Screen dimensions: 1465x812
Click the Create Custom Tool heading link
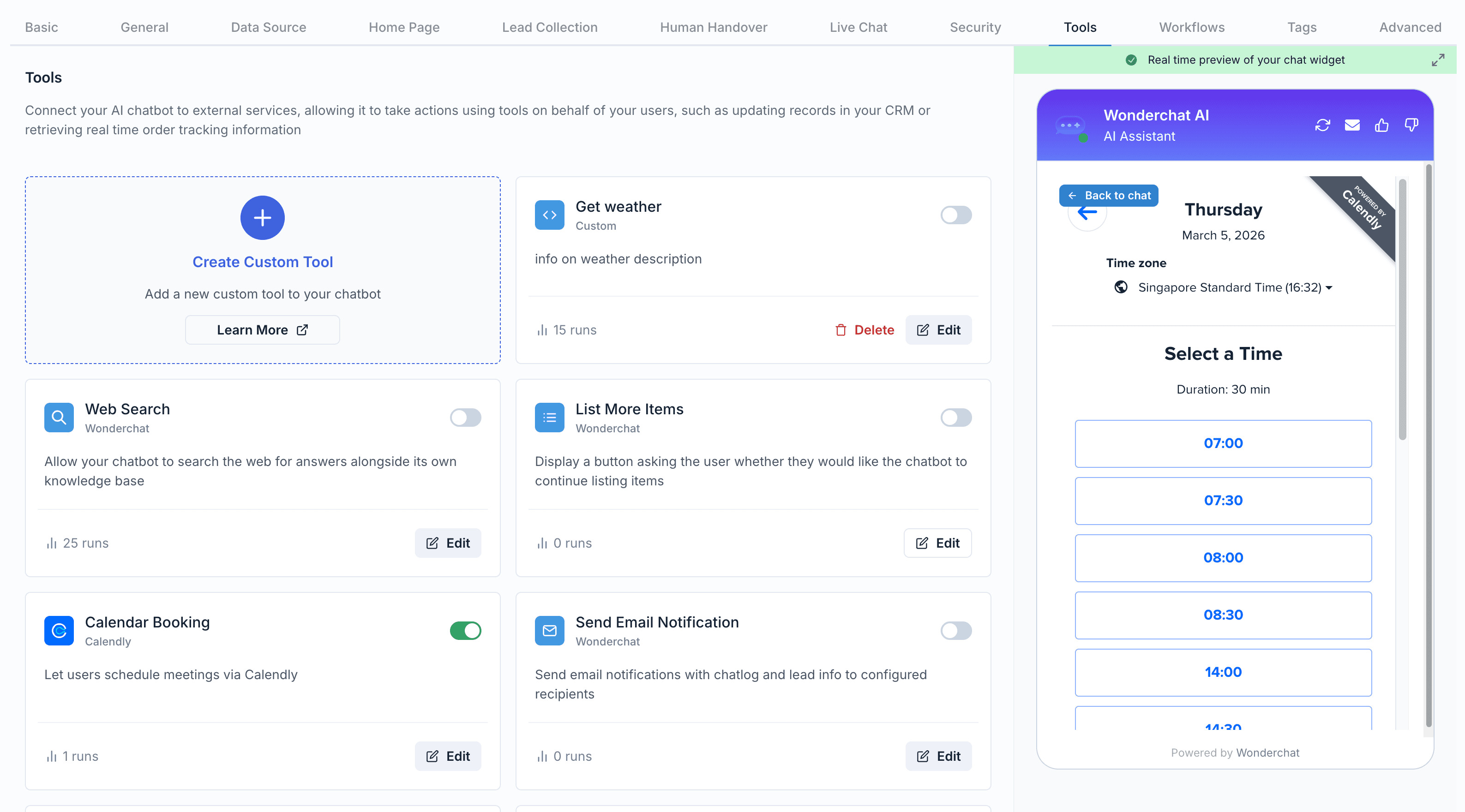point(262,262)
